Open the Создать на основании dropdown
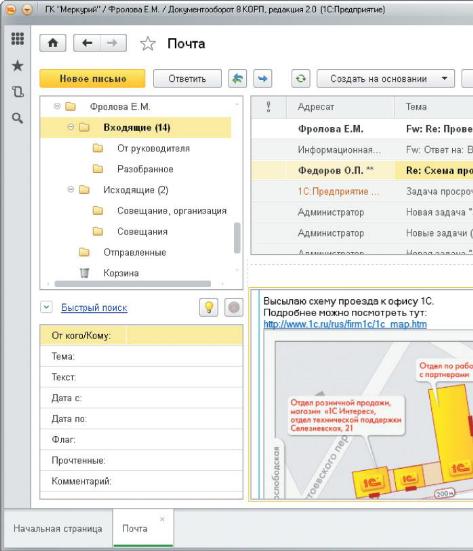 [385, 78]
